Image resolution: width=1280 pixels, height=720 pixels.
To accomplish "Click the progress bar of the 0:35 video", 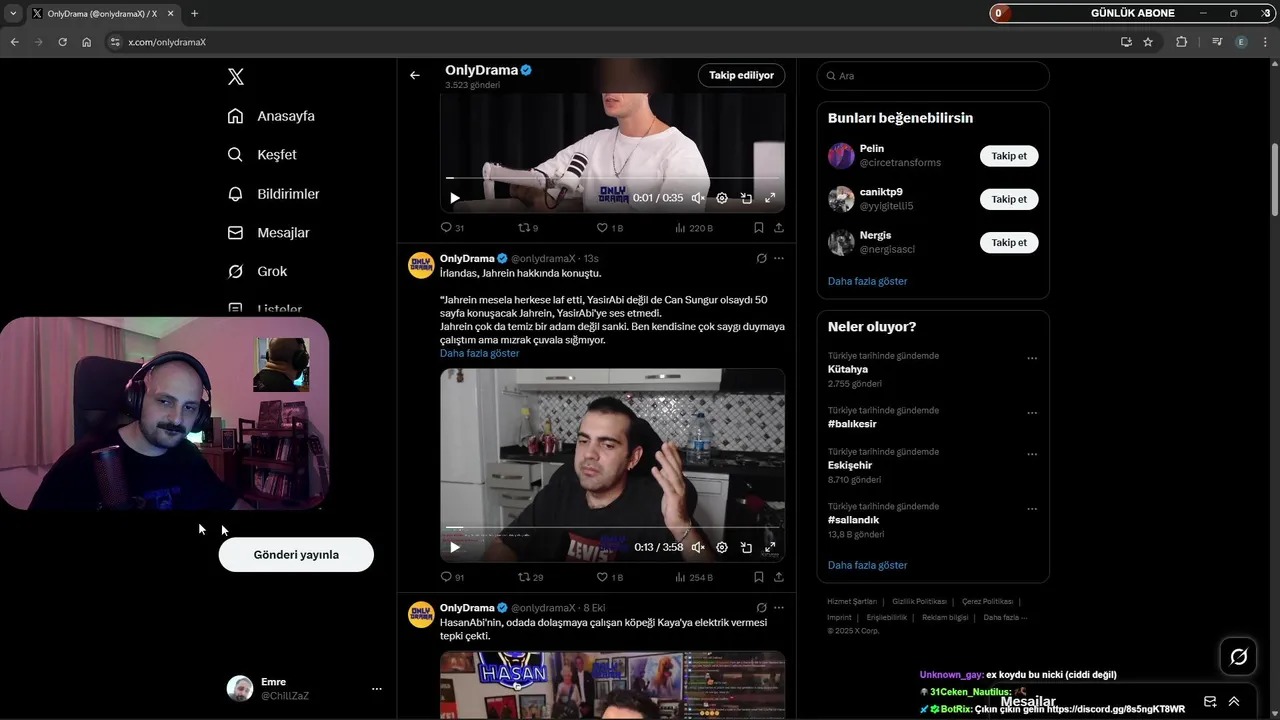I will click(x=612, y=178).
